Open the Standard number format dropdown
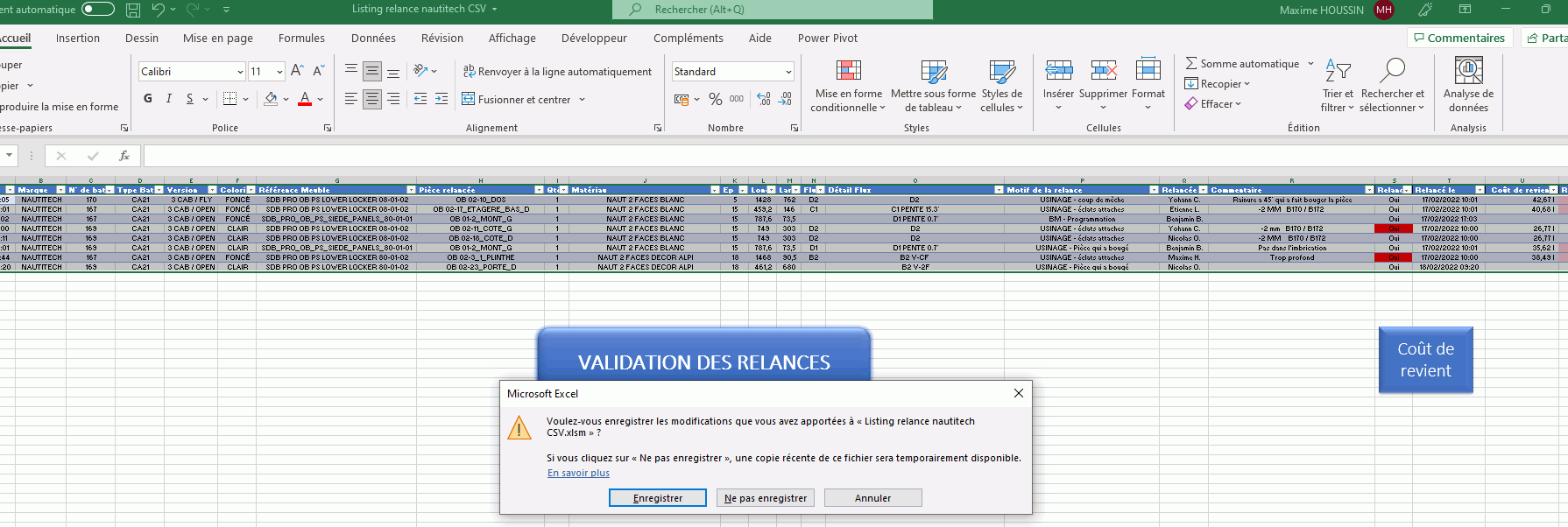This screenshot has width=1568, height=527. tap(788, 72)
